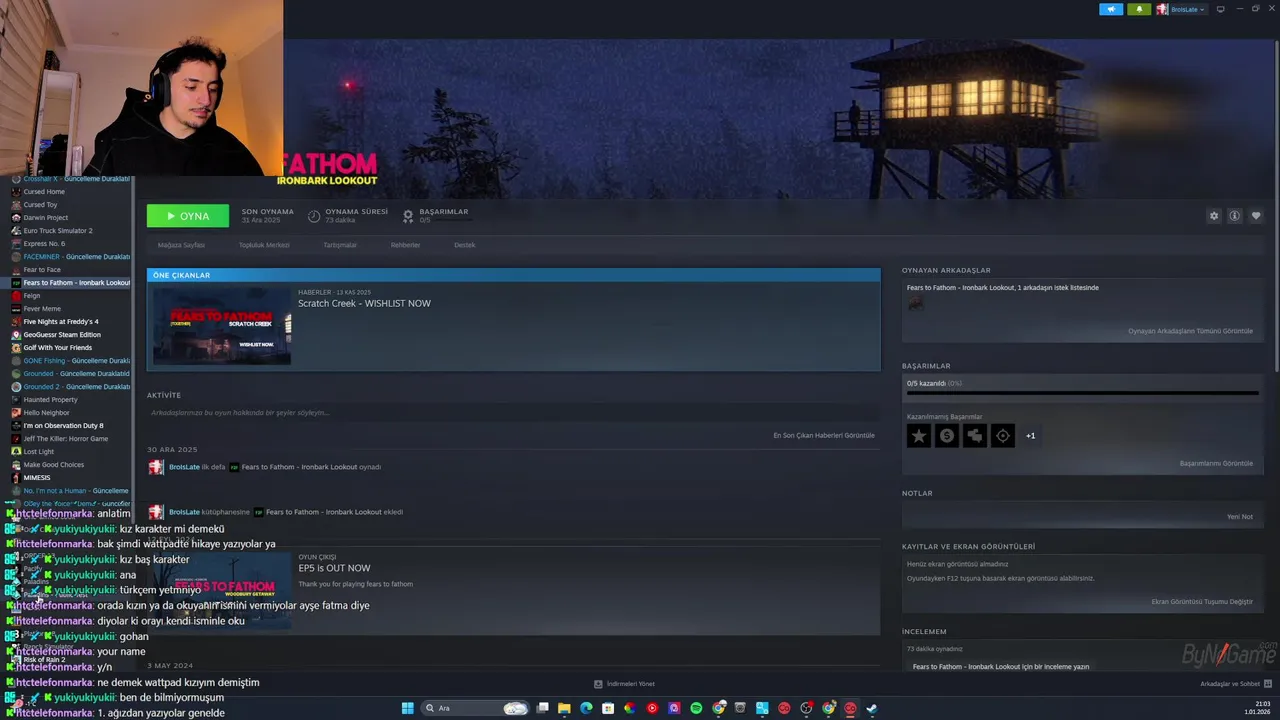The height and width of the screenshot is (720, 1280).
Task: Open game settings gear icon
Action: click(x=1214, y=216)
